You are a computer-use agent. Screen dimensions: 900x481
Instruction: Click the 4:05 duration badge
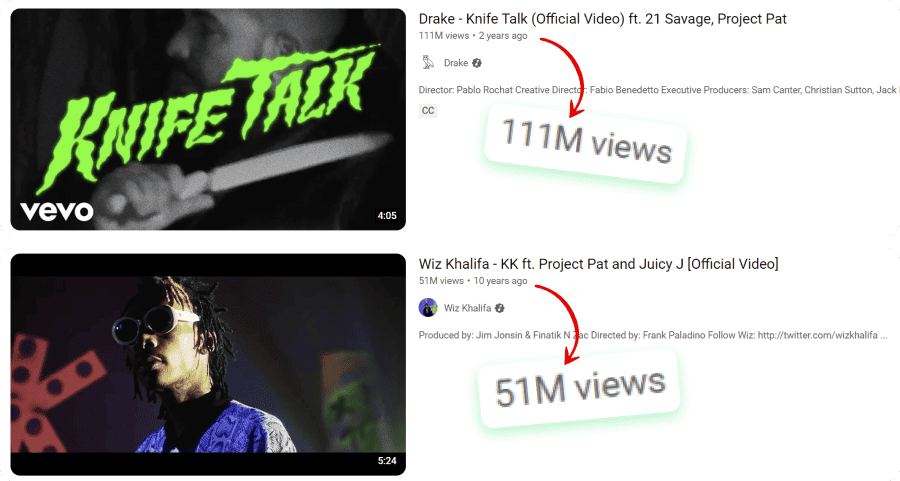[x=387, y=216]
